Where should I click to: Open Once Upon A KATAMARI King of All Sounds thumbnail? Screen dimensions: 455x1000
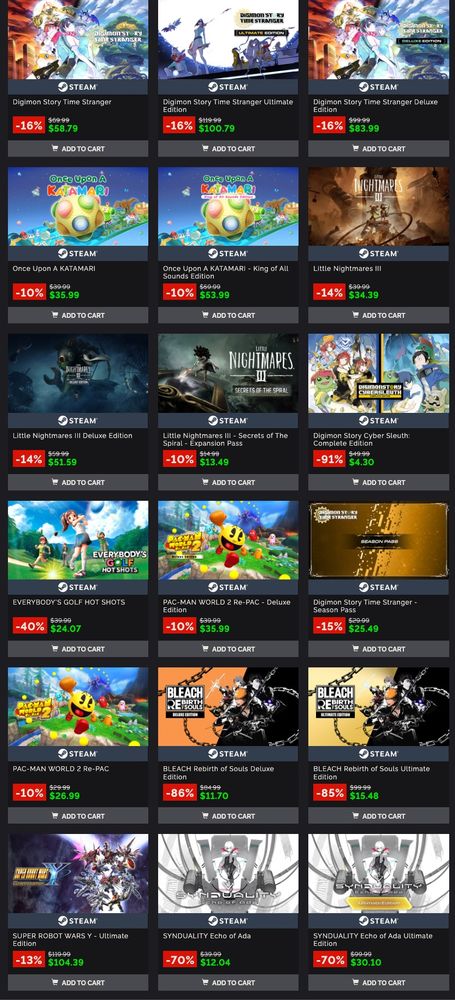click(228, 207)
